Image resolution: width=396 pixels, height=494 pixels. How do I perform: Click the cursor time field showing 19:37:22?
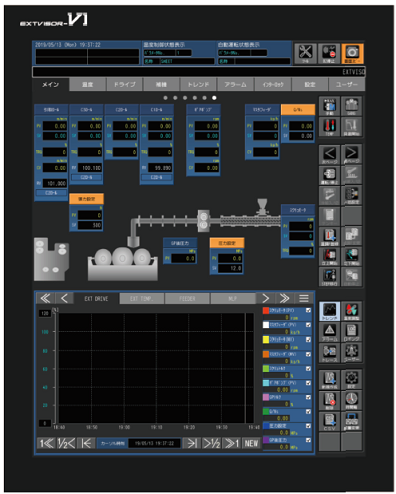155,443
